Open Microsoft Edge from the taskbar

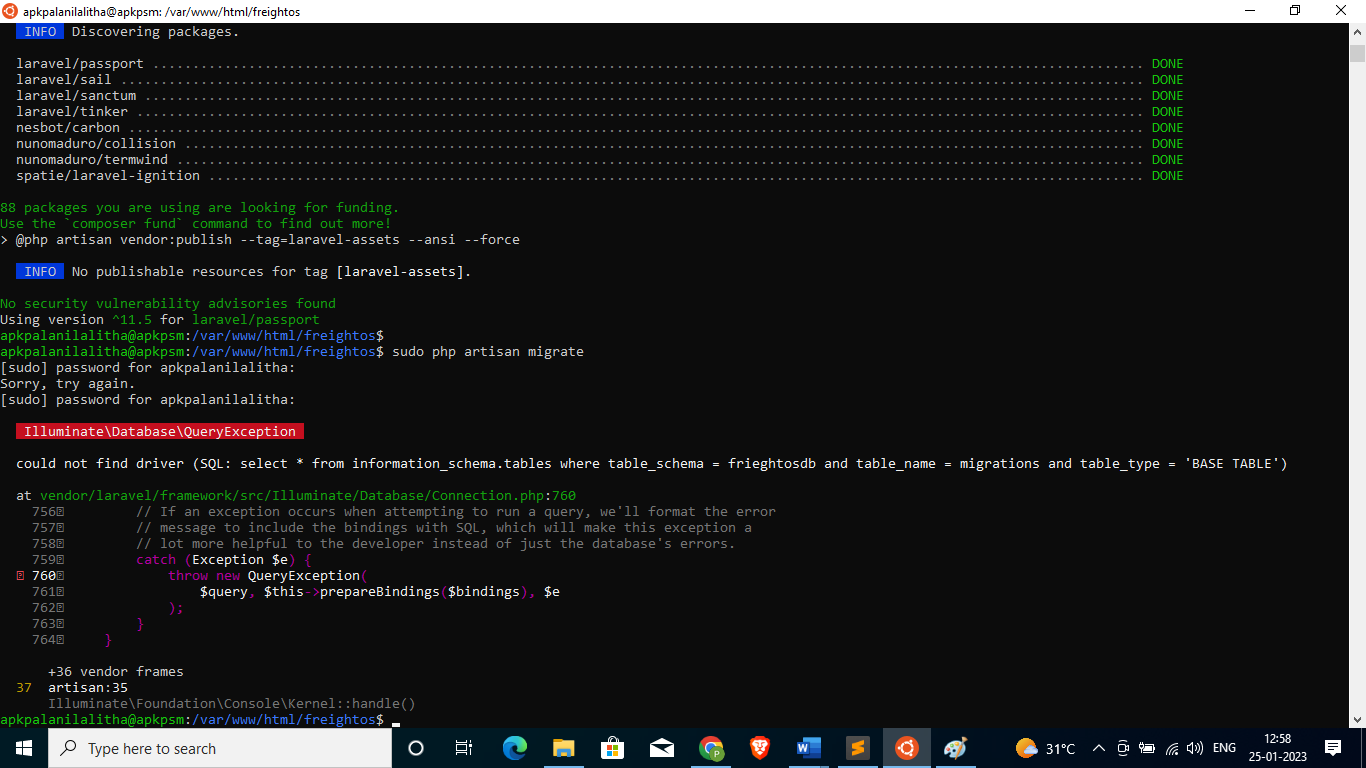[514, 748]
